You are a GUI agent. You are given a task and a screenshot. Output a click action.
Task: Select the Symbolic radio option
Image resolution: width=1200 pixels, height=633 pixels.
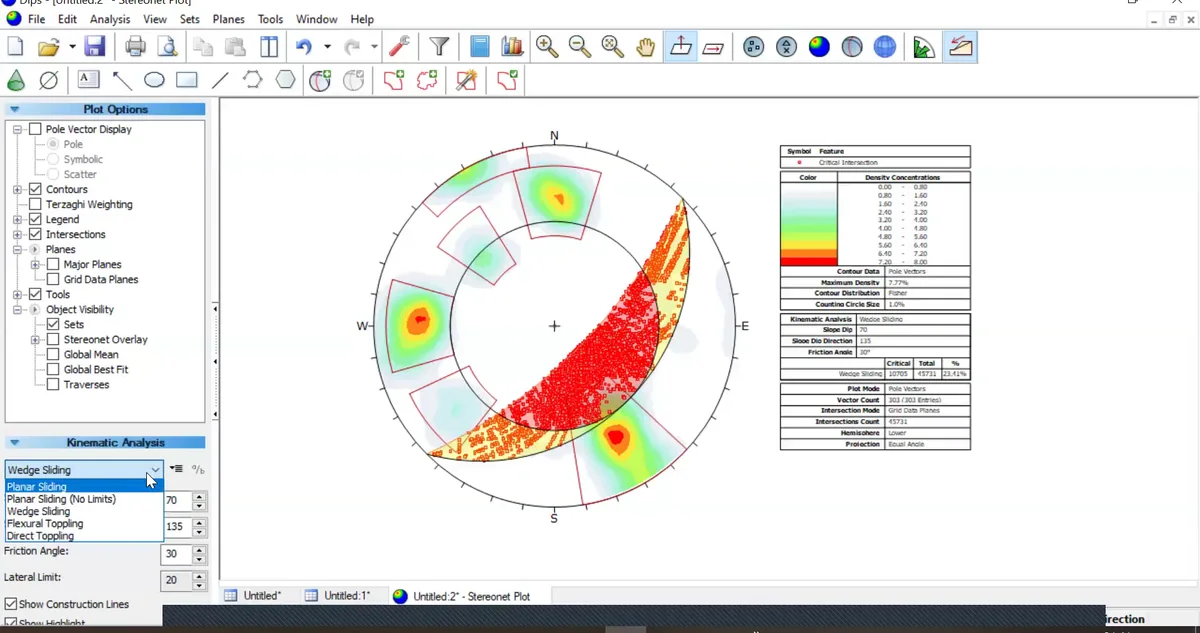point(54,159)
